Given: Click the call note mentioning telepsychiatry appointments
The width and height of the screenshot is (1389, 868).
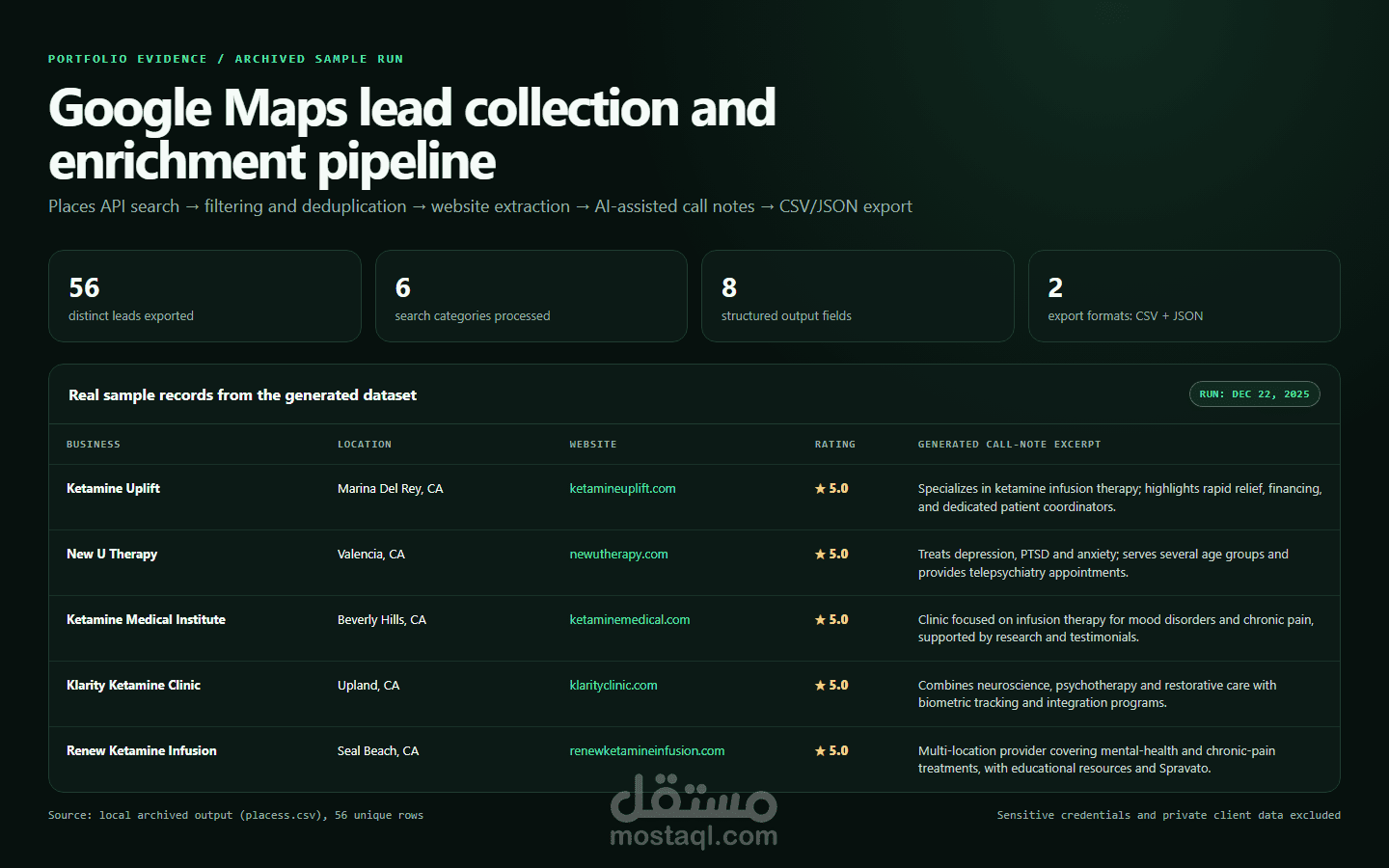Looking at the screenshot, I should coord(1103,563).
